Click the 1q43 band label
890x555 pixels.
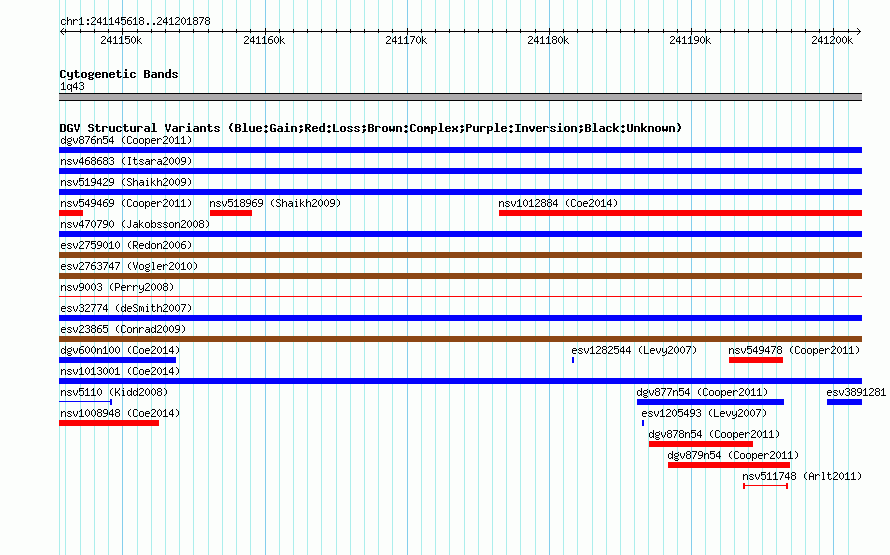72,86
